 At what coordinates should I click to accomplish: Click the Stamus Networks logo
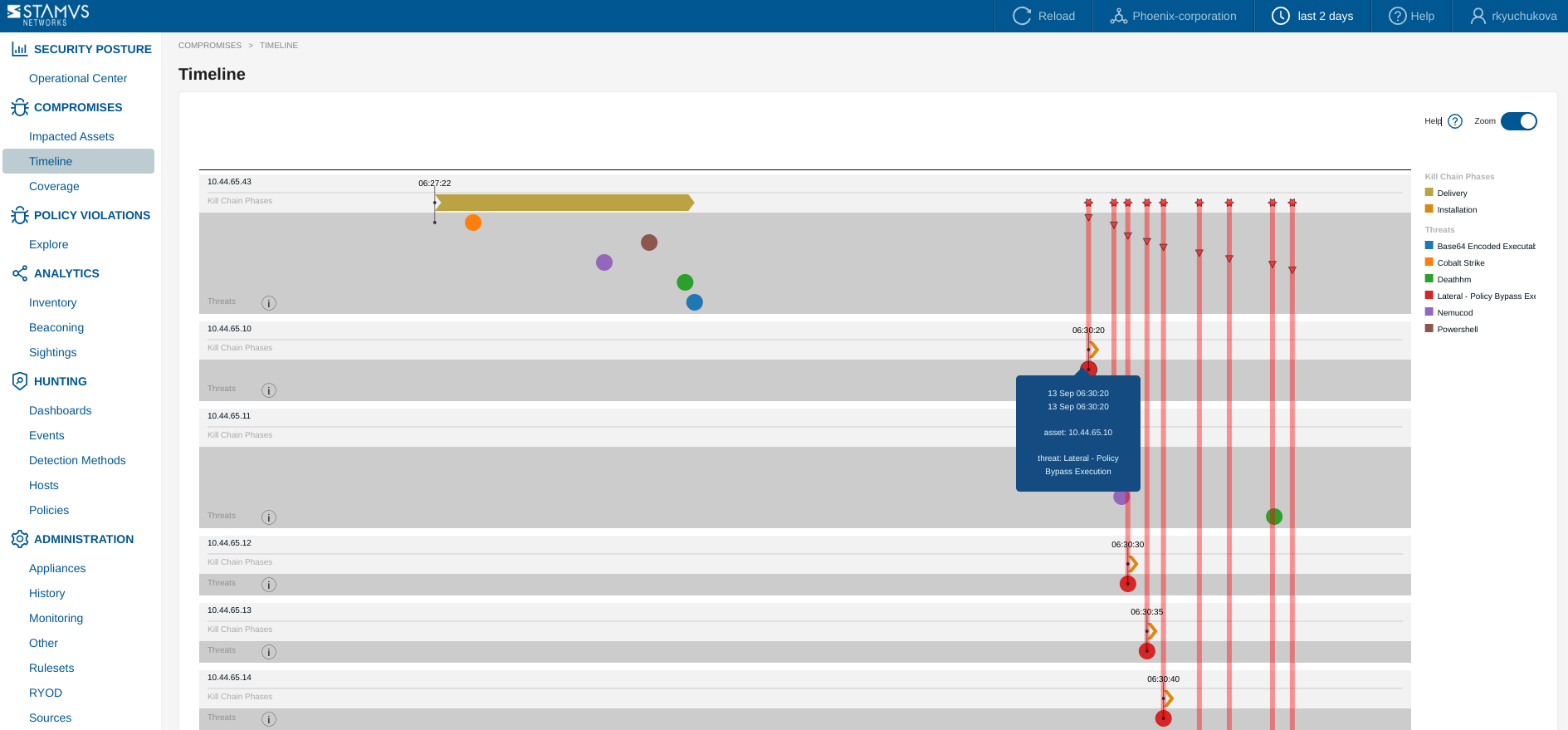pyautogui.click(x=48, y=15)
